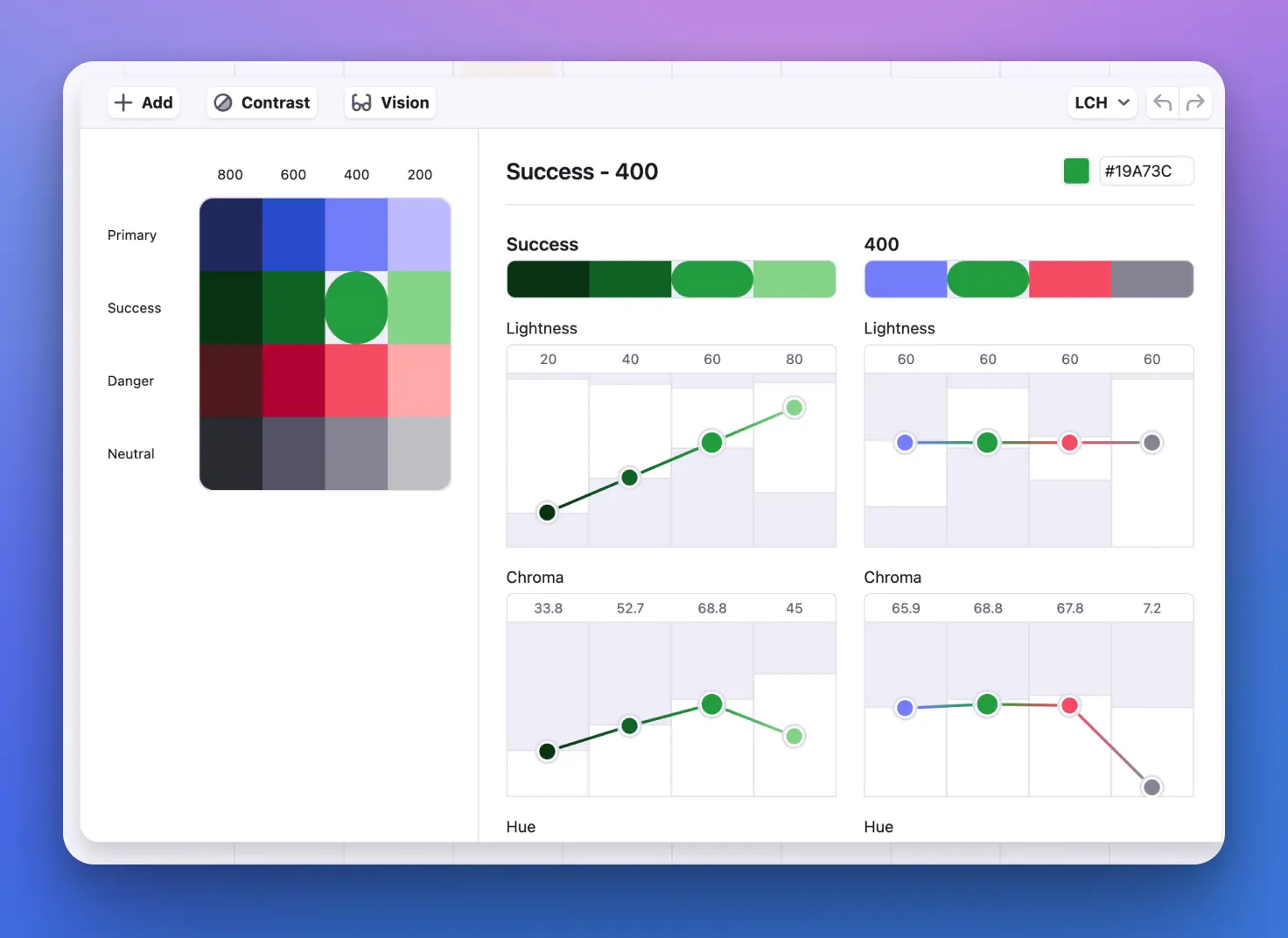Click the Primary row label

pos(132,235)
